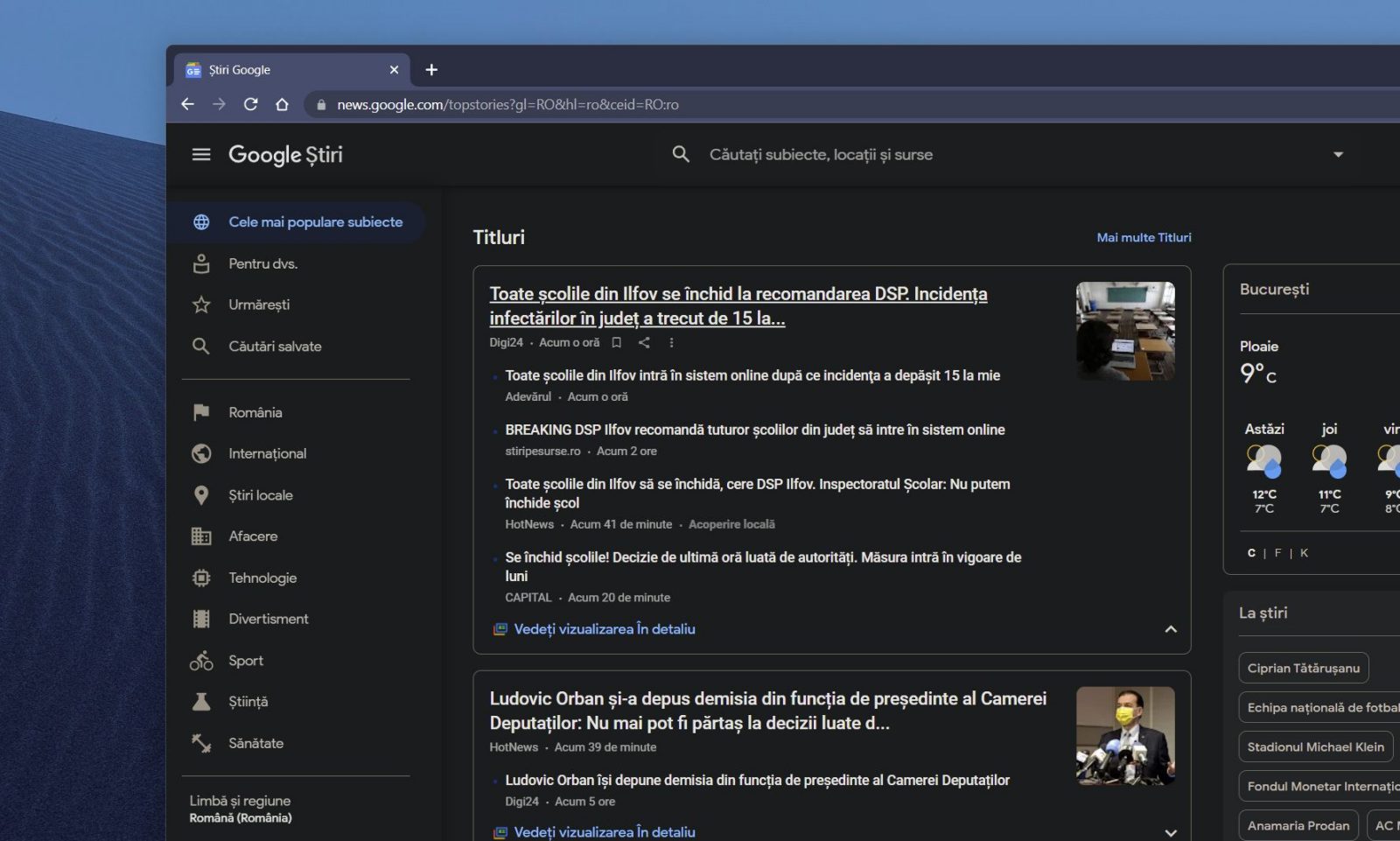Open Ludovic Orban demisia headline
Image resolution: width=1400 pixels, height=841 pixels.
(x=767, y=711)
